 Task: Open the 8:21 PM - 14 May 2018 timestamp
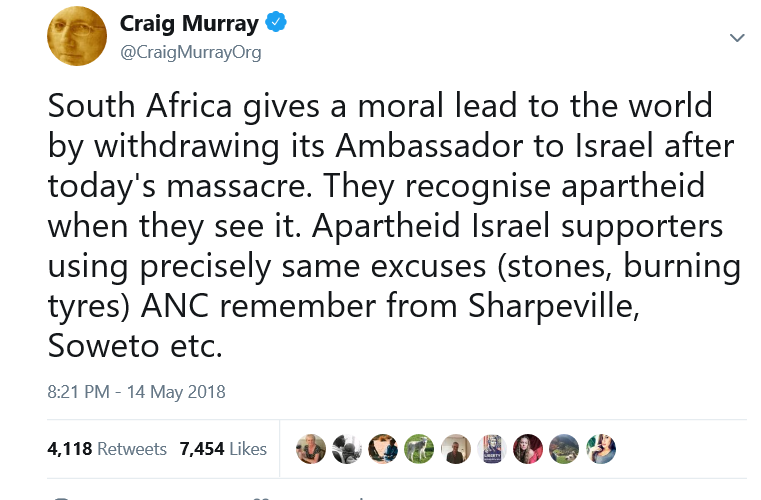[x=137, y=392]
